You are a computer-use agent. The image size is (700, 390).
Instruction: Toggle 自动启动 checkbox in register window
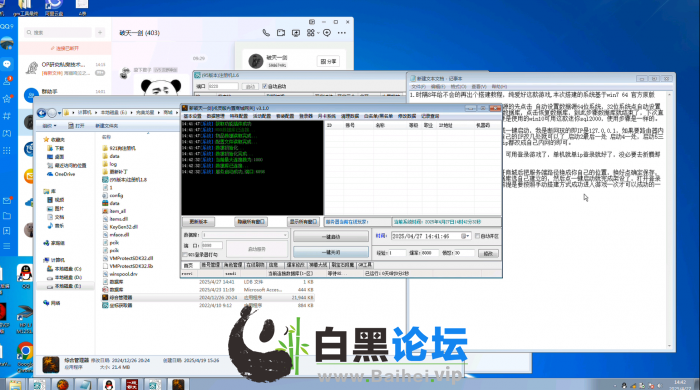(265, 86)
